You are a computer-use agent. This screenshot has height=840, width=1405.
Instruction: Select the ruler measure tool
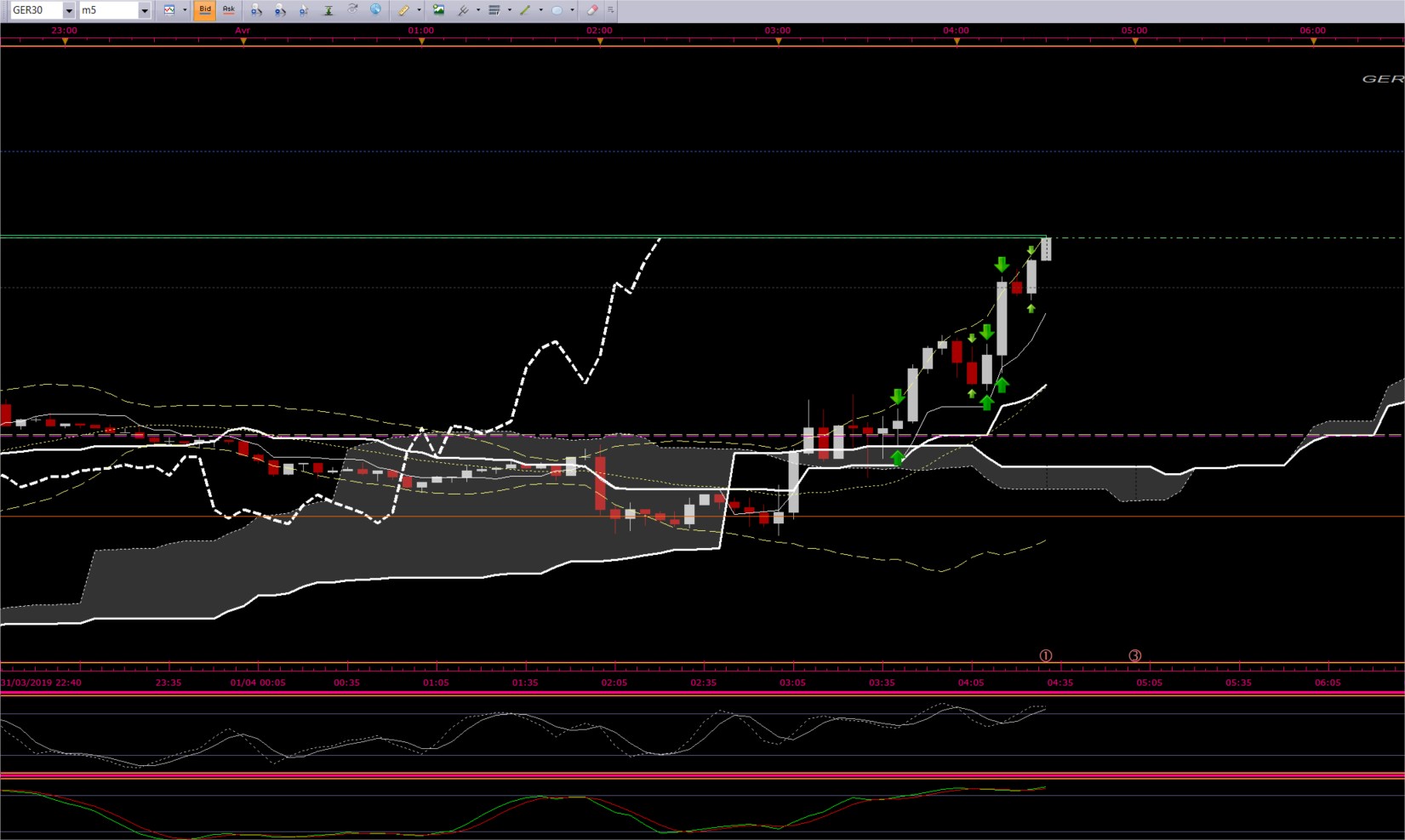coord(404,10)
